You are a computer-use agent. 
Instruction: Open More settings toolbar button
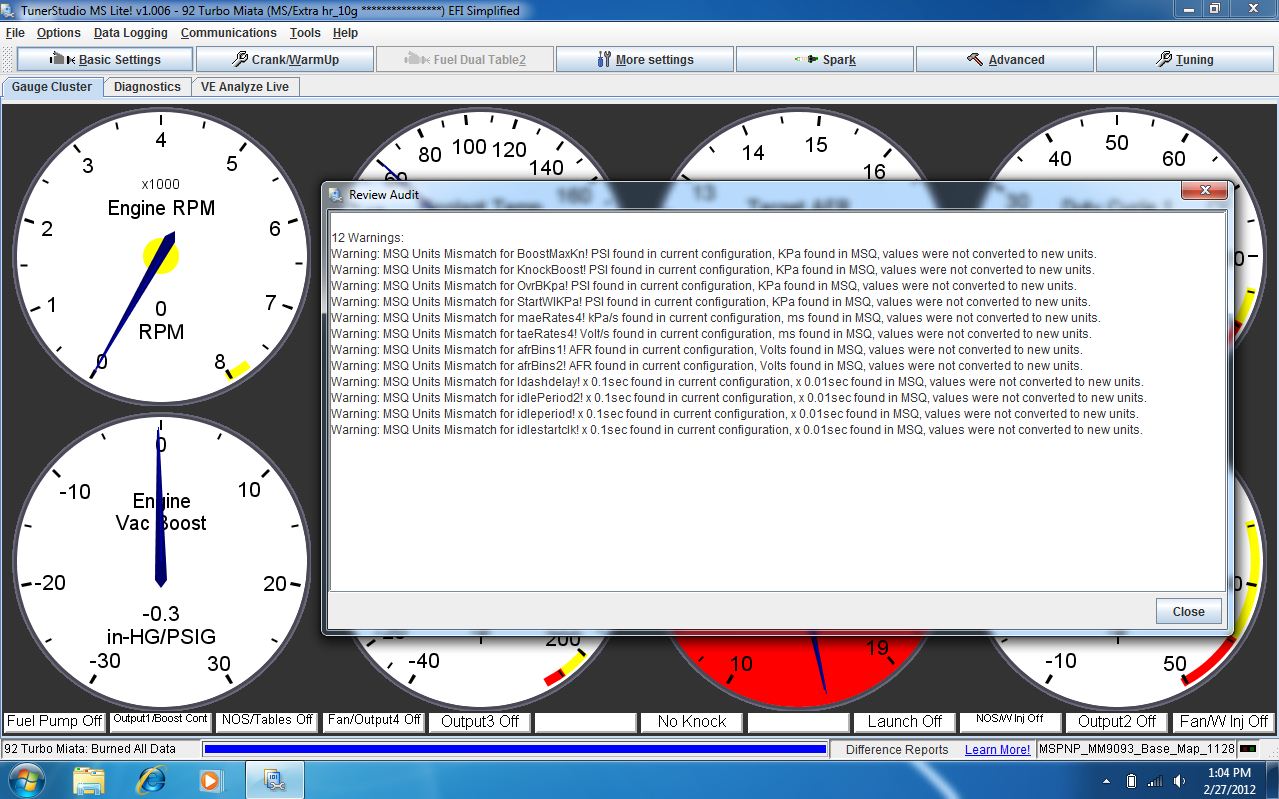pyautogui.click(x=645, y=60)
